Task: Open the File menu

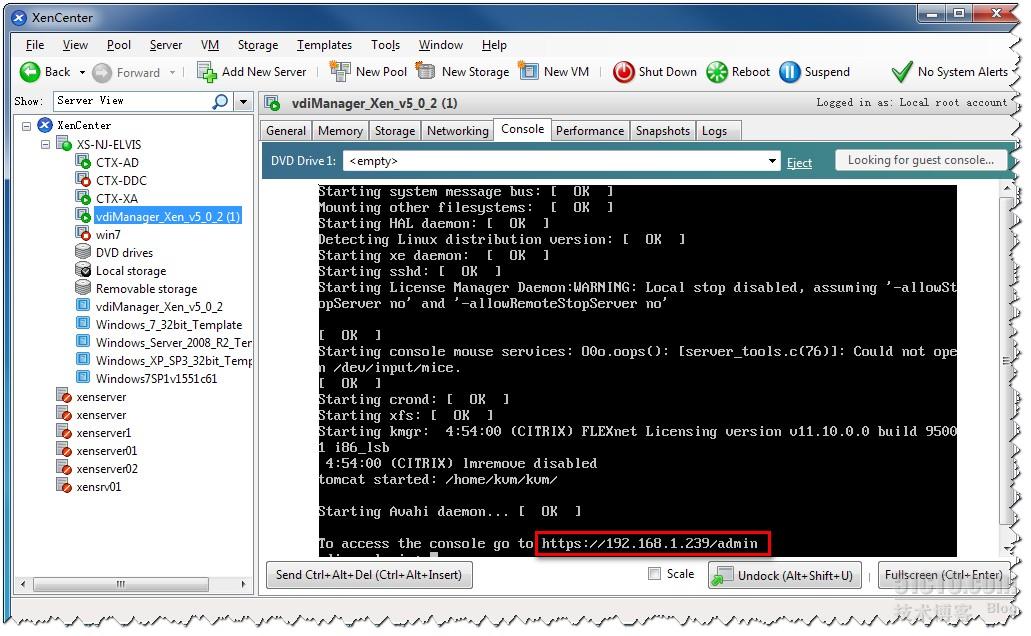Action: (x=35, y=45)
